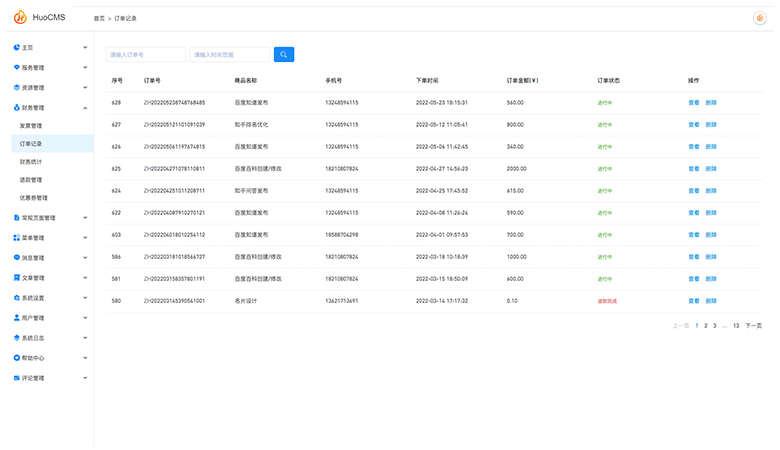Click the 消息管理 chat bubble icon
Viewport: 780px width, 450px height.
(16, 258)
